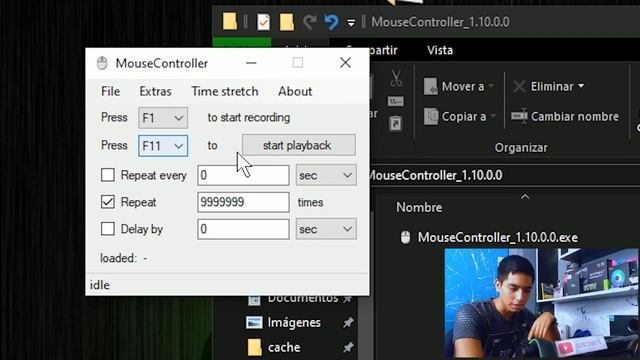Screen dimensions: 640x360
Task: Click the MouseController title bar mouse icon
Action: coord(102,63)
